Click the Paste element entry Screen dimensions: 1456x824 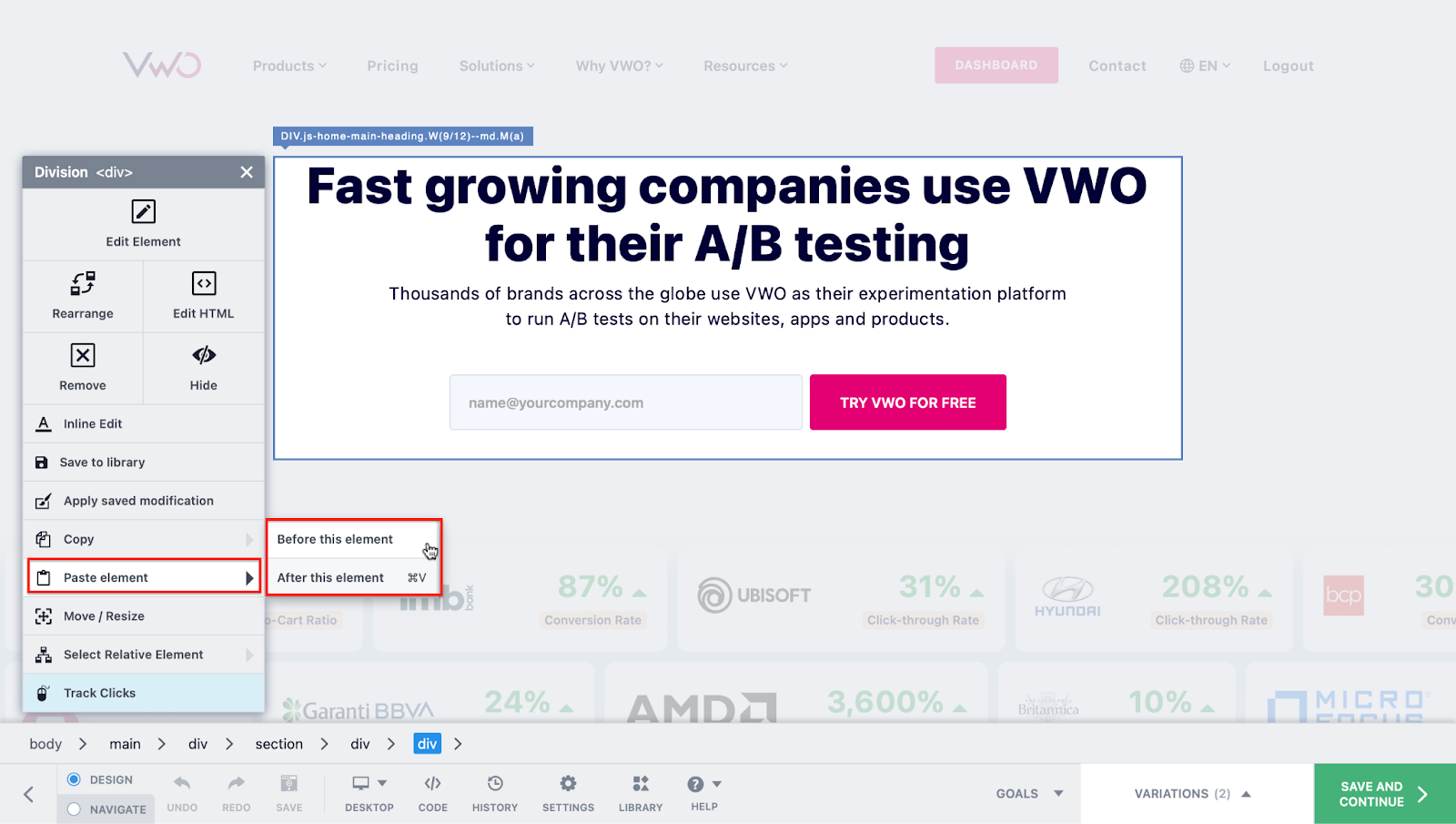point(144,577)
